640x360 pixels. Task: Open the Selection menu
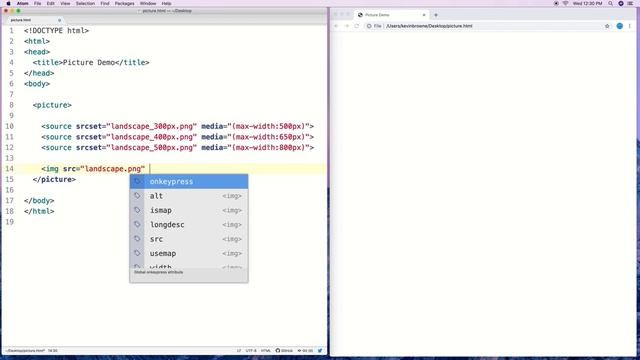click(85, 3)
